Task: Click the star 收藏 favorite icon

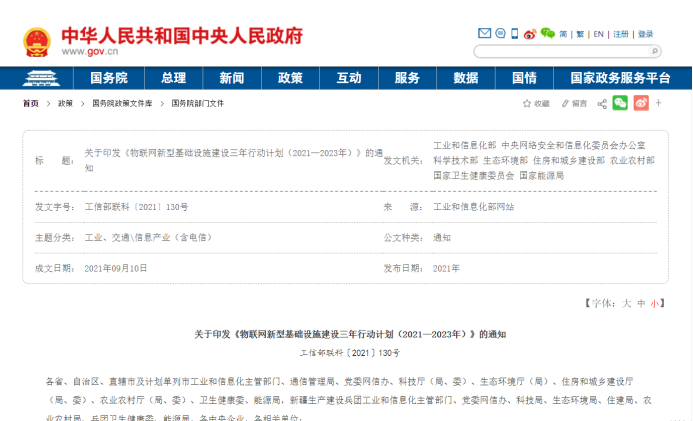Action: (536, 103)
